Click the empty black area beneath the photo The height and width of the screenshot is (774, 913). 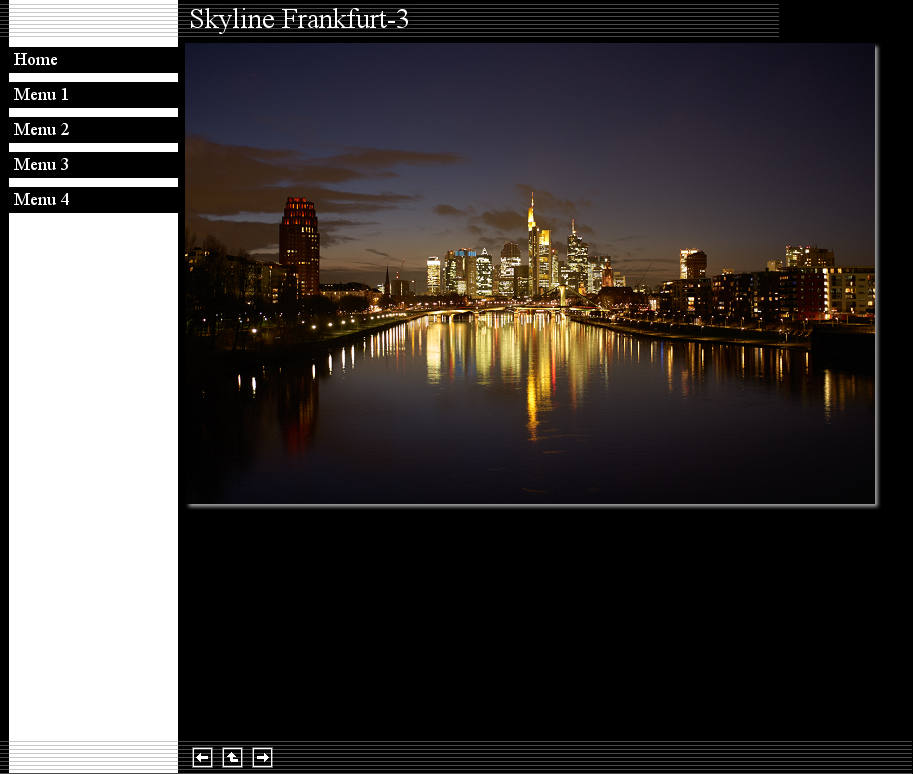point(540,620)
